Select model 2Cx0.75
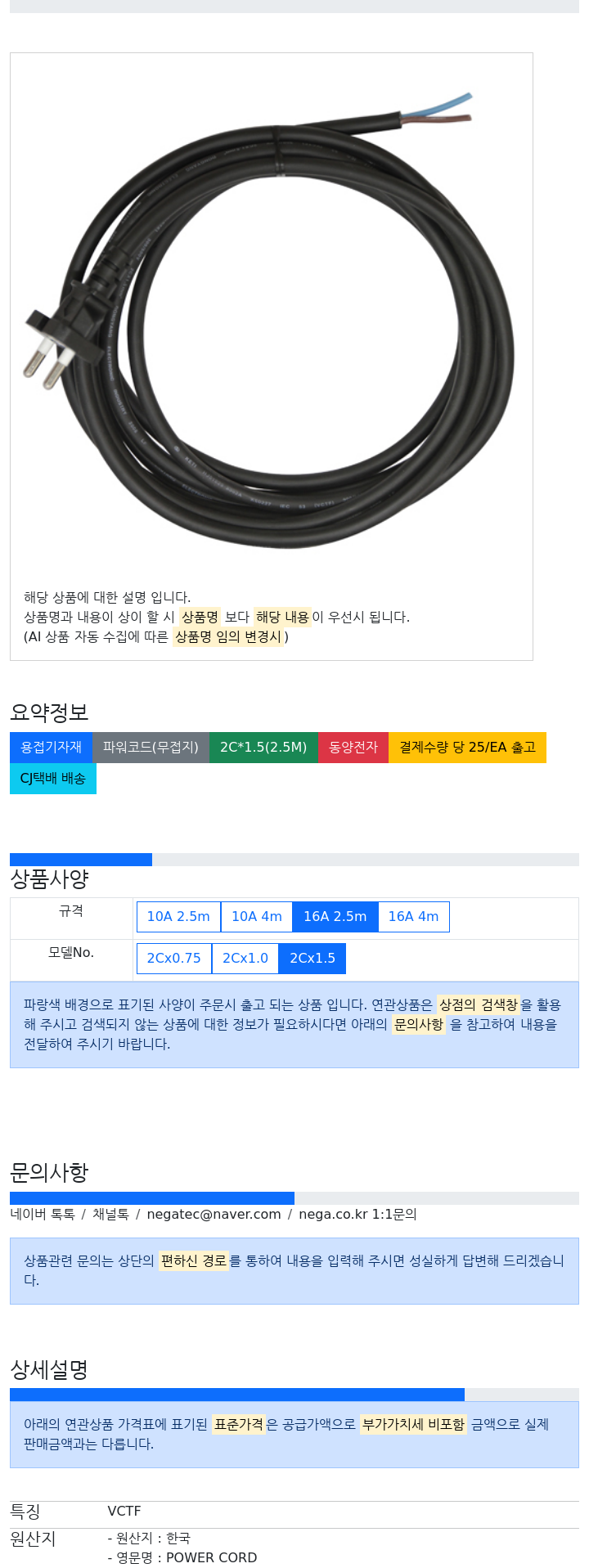Viewport: 589px width, 1568px height. coord(174,959)
